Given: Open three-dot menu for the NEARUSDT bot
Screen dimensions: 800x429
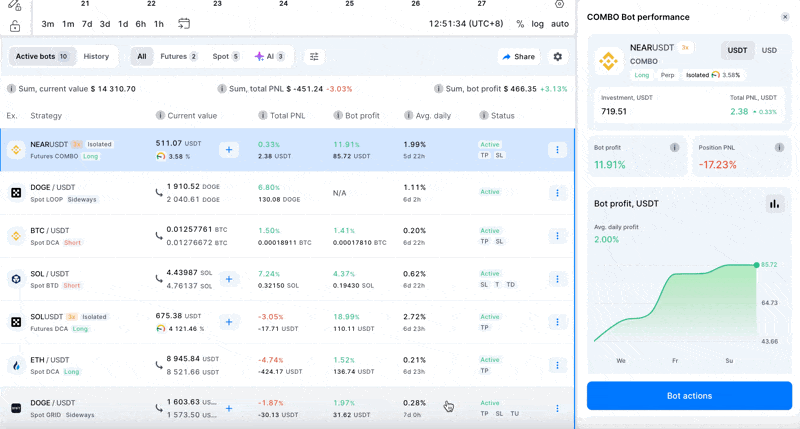Looking at the screenshot, I should [x=557, y=150].
